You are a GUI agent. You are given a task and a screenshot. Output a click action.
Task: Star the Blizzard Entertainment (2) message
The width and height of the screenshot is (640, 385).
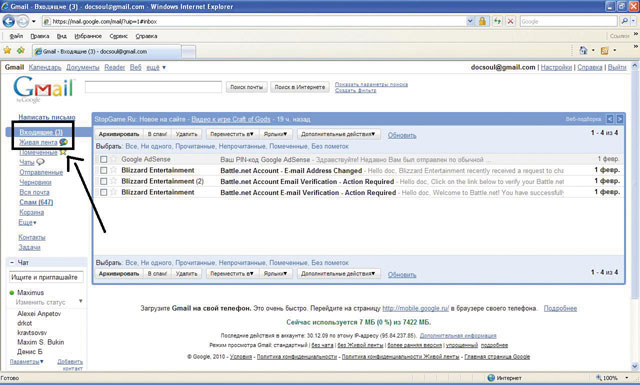click(113, 181)
